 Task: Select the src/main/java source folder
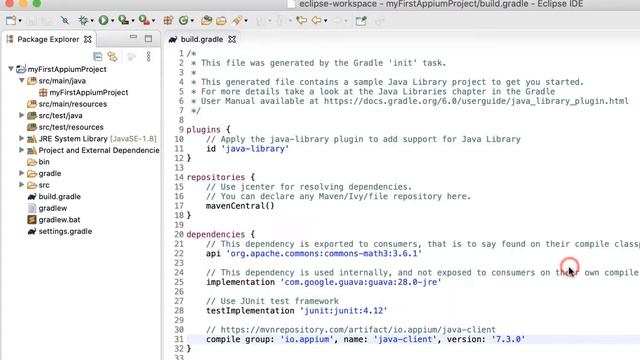62,81
